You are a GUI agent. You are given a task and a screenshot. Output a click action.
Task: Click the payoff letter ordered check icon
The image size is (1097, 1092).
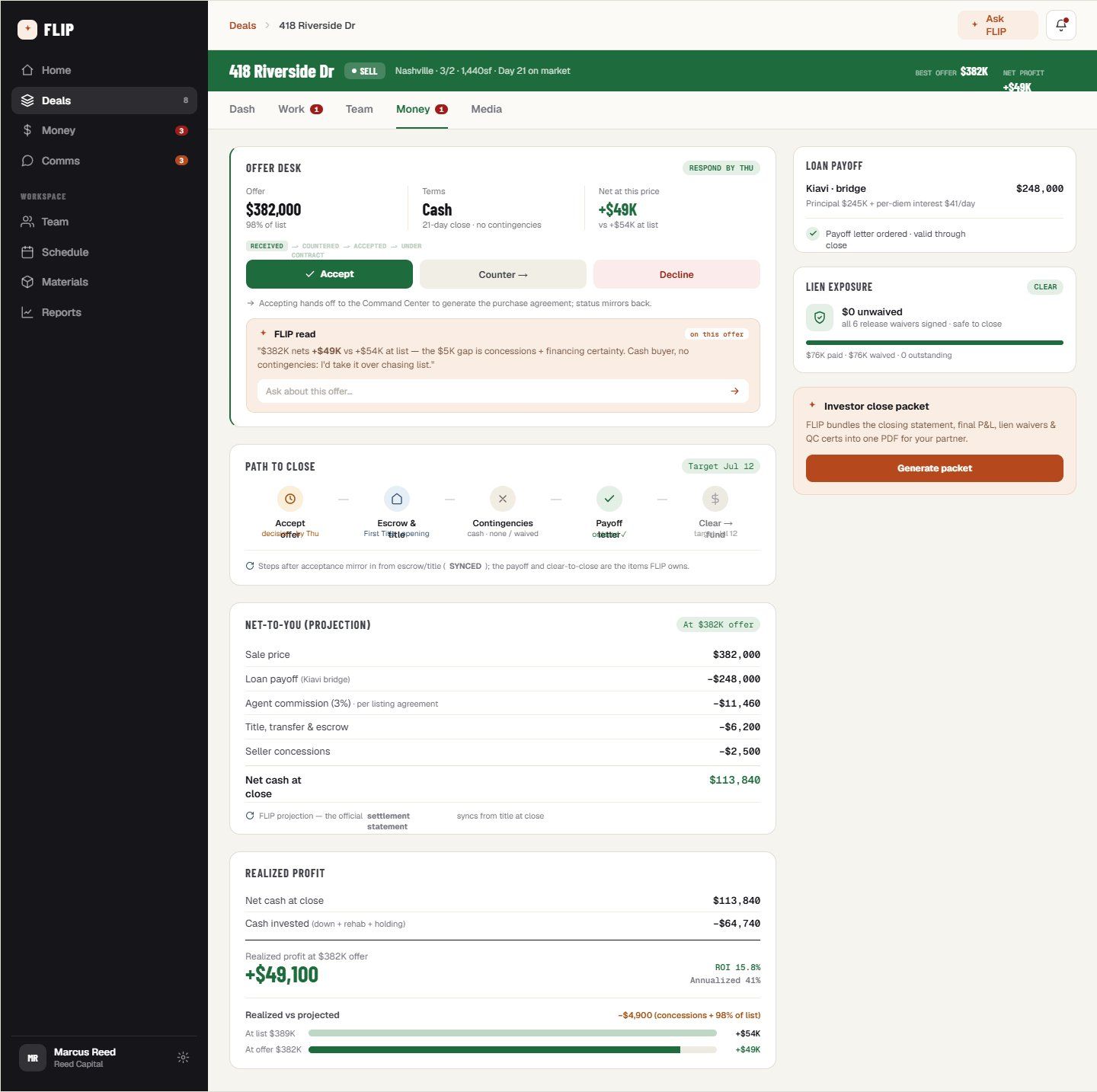[813, 234]
